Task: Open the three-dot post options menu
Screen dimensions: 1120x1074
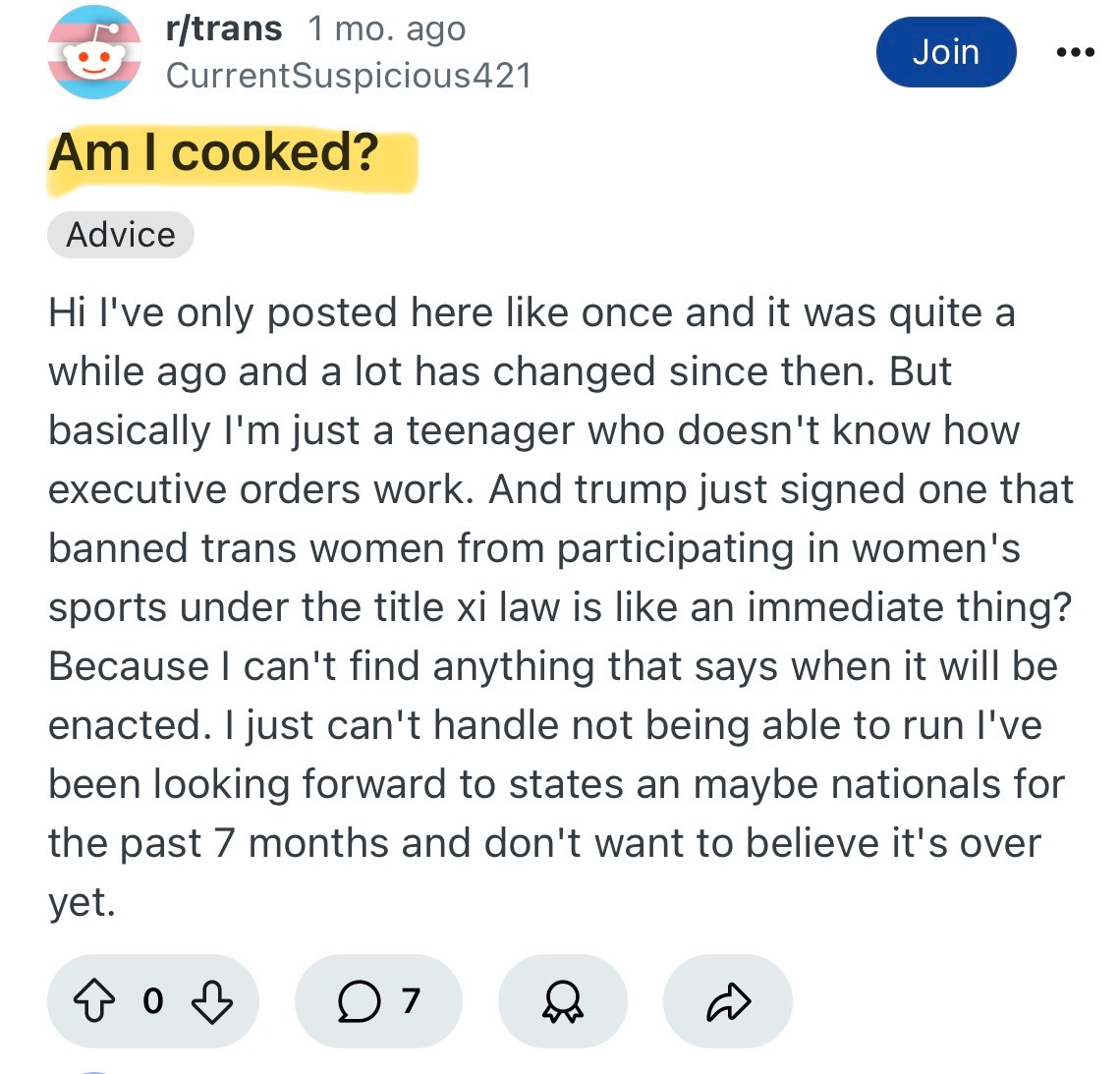Action: pyautogui.click(x=1076, y=52)
